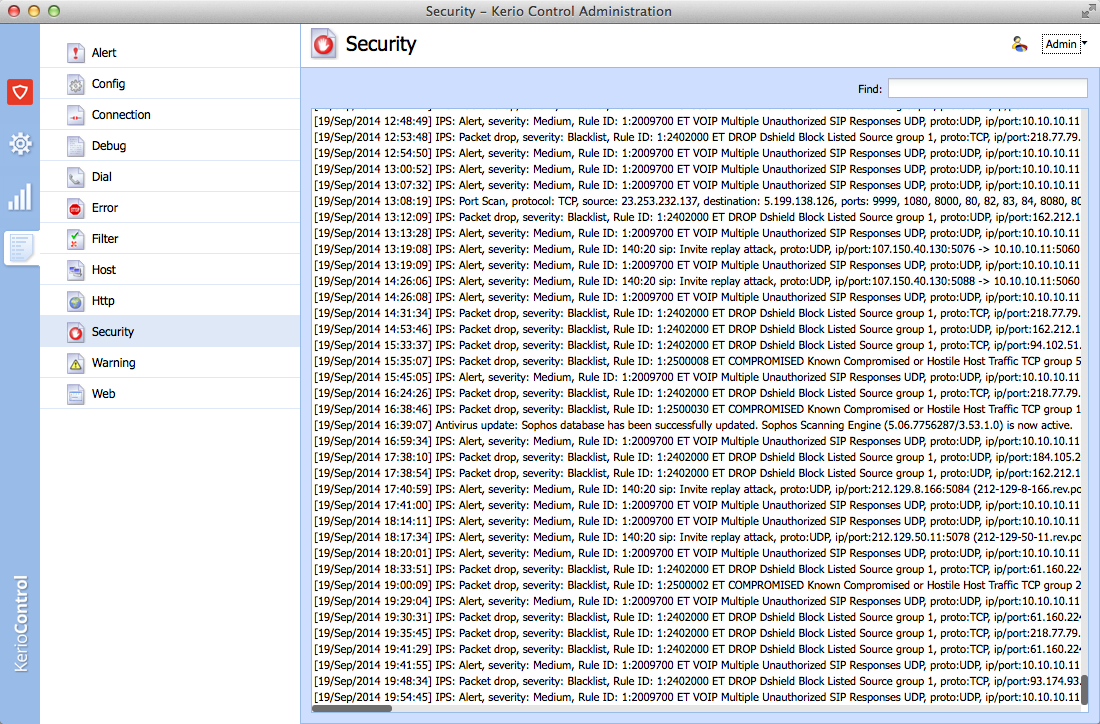Select the Connection log entry
The image size is (1100, 724).
170,114
